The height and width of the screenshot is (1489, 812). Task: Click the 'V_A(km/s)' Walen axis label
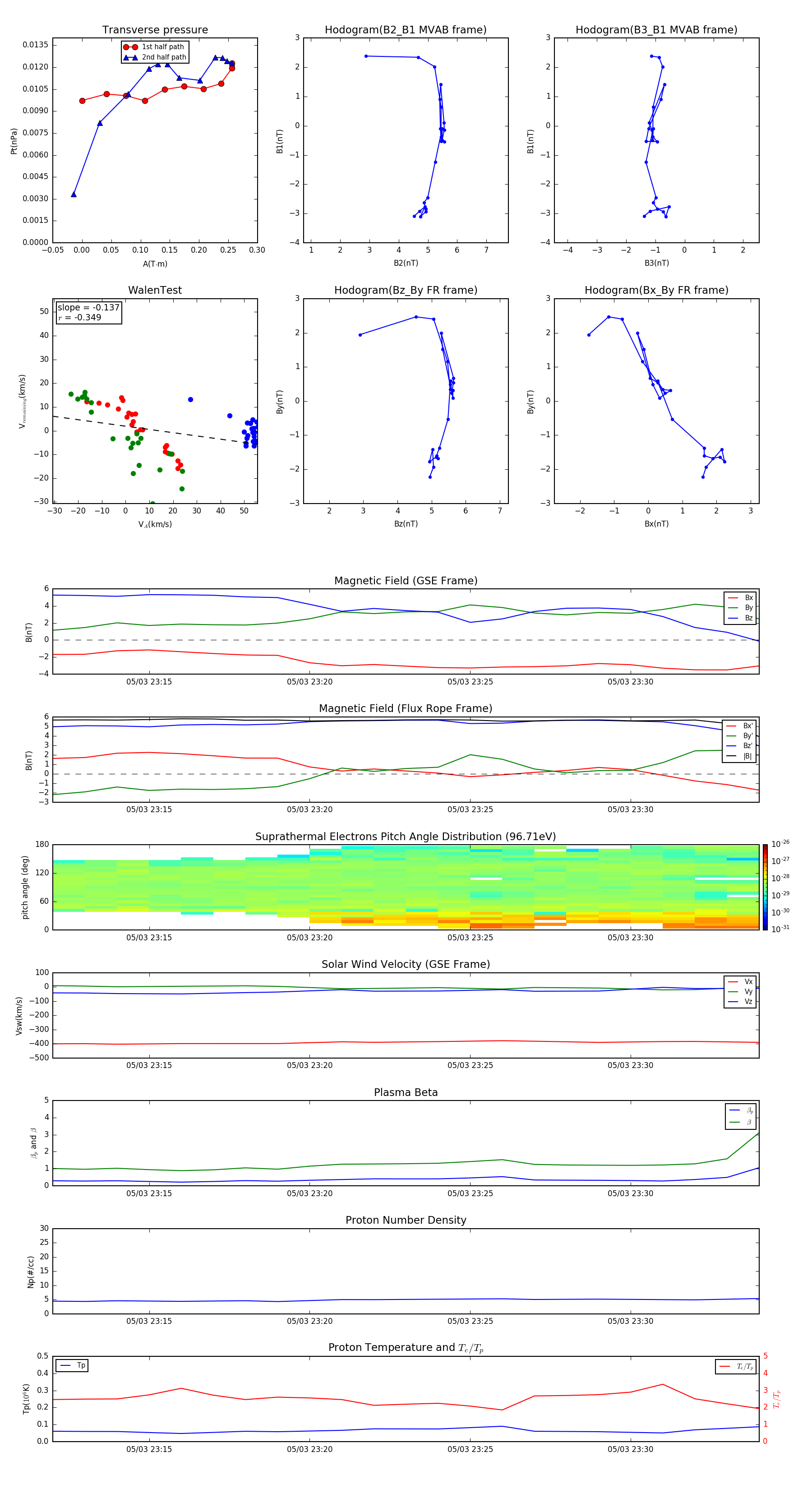[155, 525]
